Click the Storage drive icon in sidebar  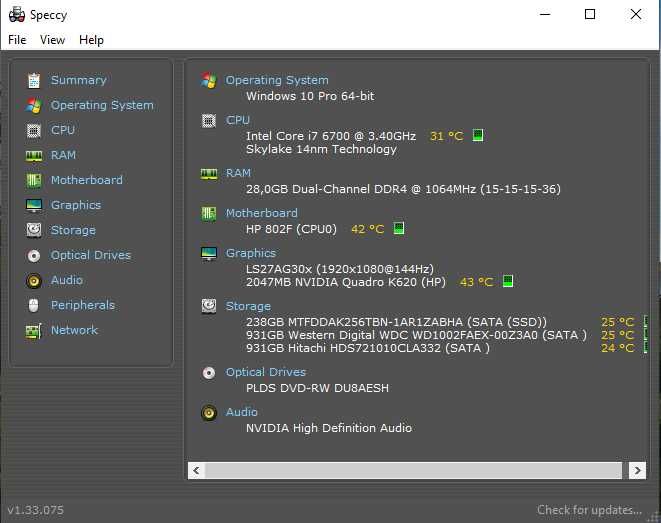coord(34,230)
